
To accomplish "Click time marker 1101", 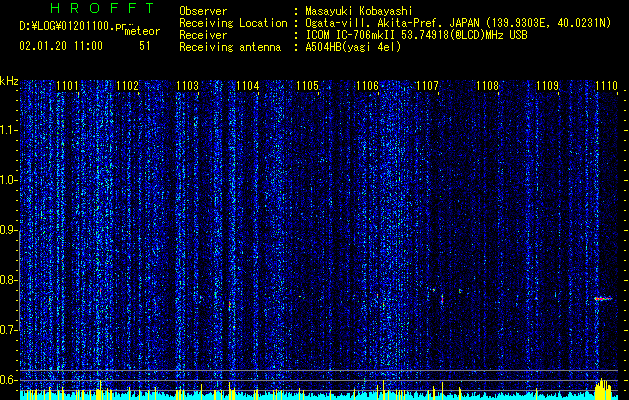I will (67, 86).
